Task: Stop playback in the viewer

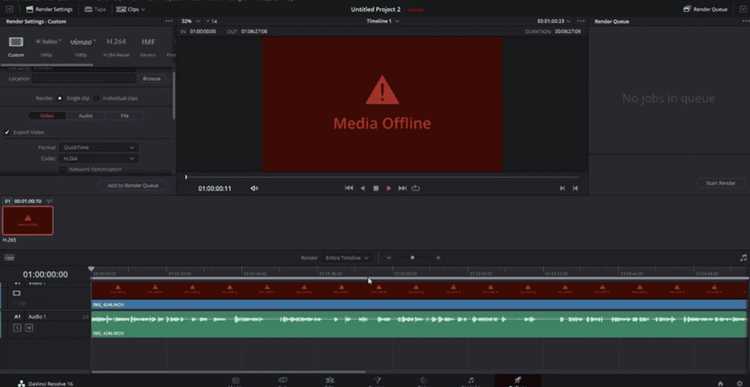Action: (x=376, y=188)
